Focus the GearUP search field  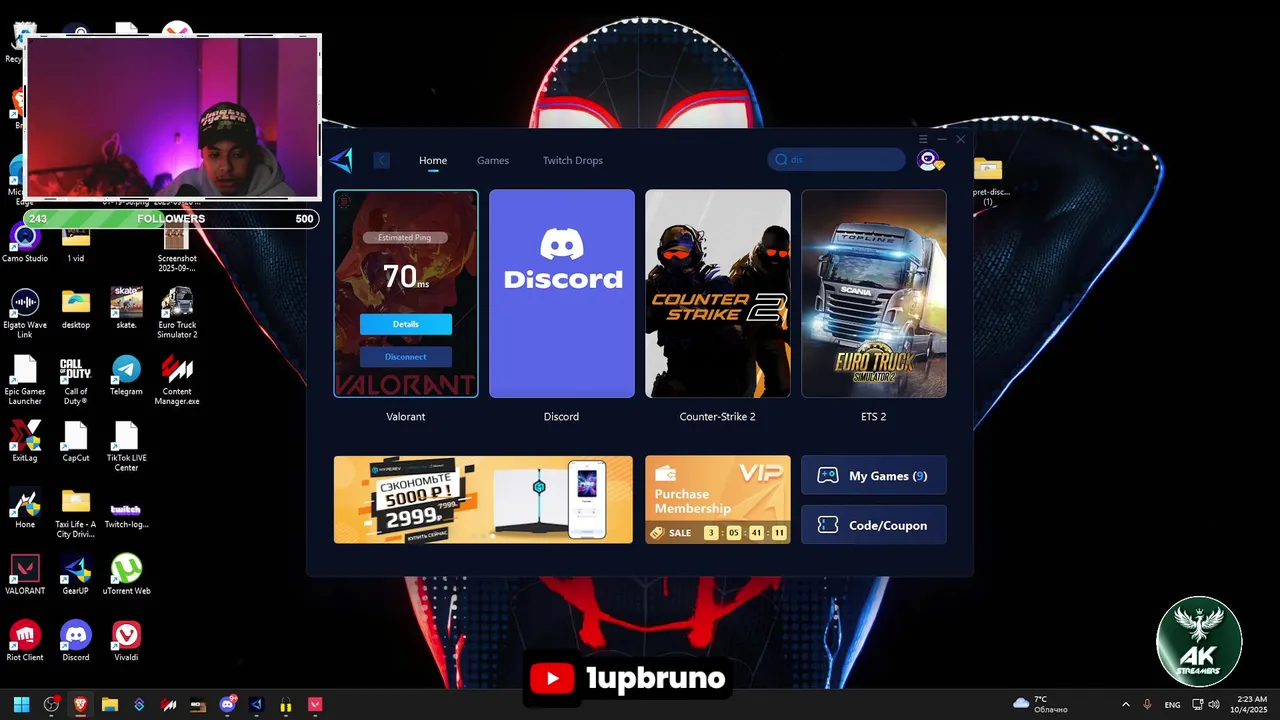pos(837,160)
